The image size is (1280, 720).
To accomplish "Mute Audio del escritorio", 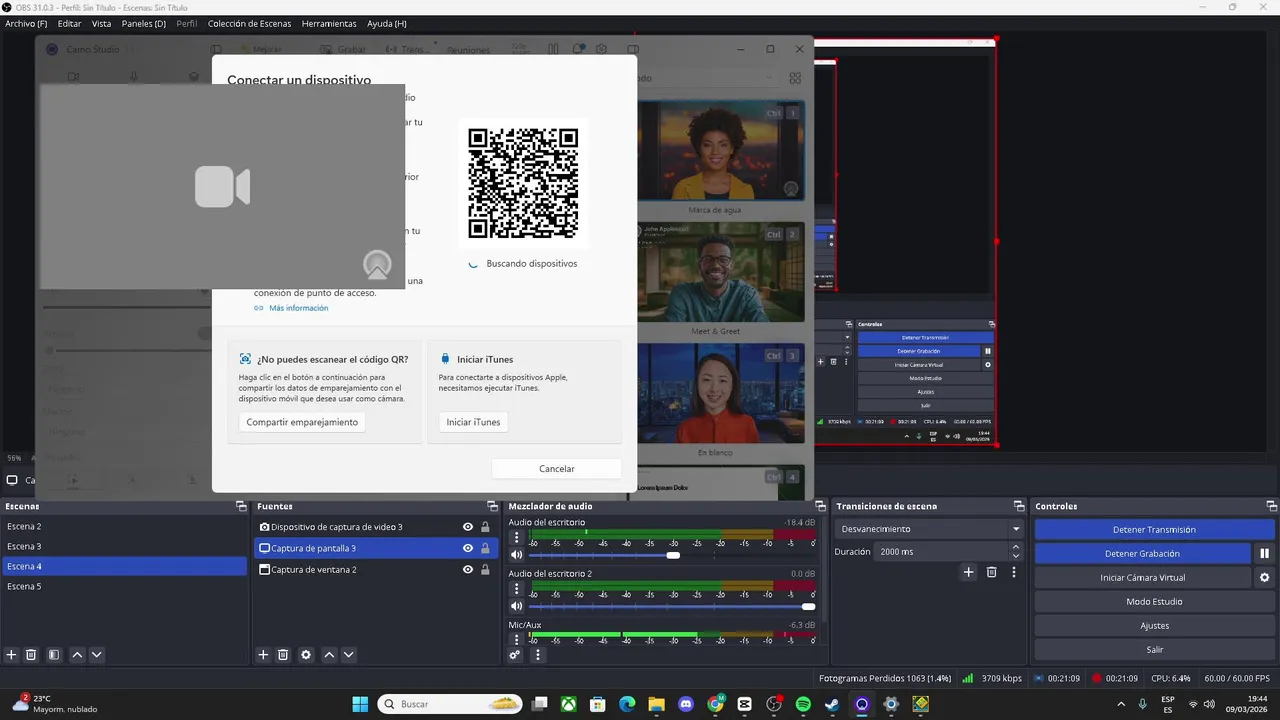I will [516, 555].
